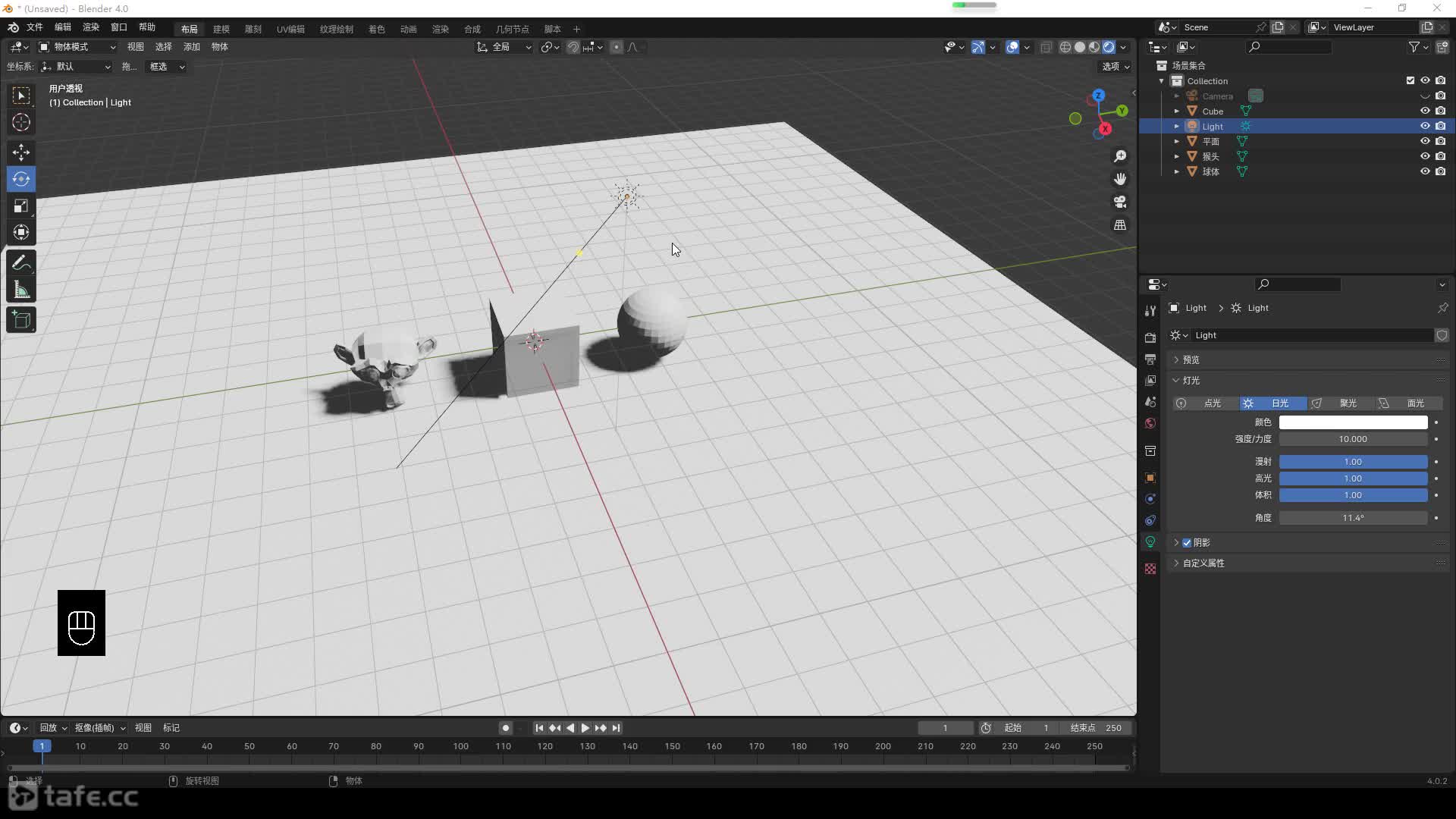Screen dimensions: 1456x819
Task: Click the 强度/力度 value field
Action: (1353, 439)
